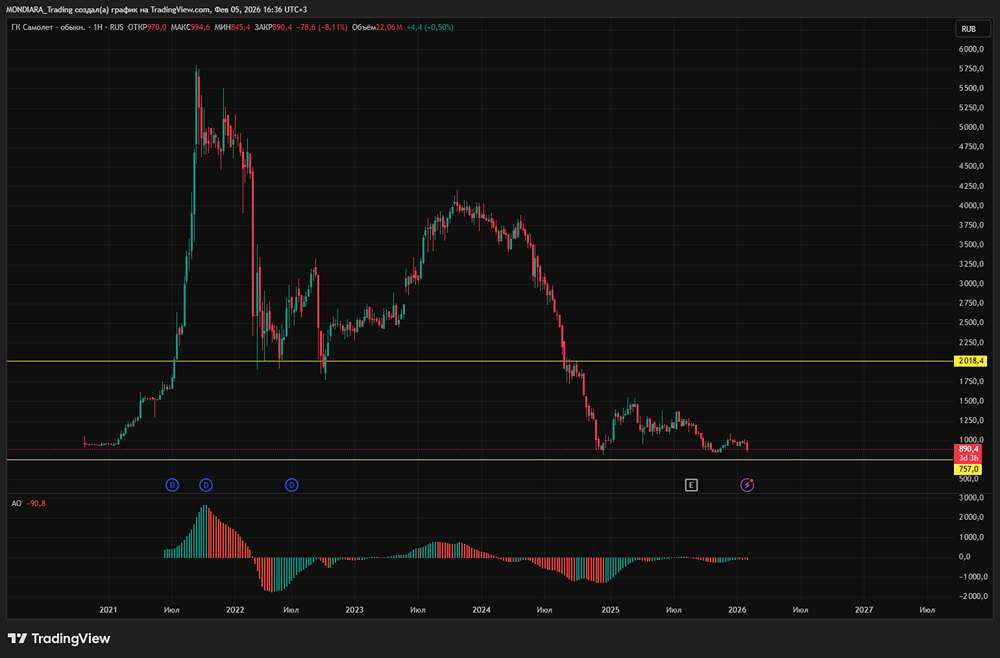
Task: Click the purple lightning event icon
Action: [x=747, y=485]
